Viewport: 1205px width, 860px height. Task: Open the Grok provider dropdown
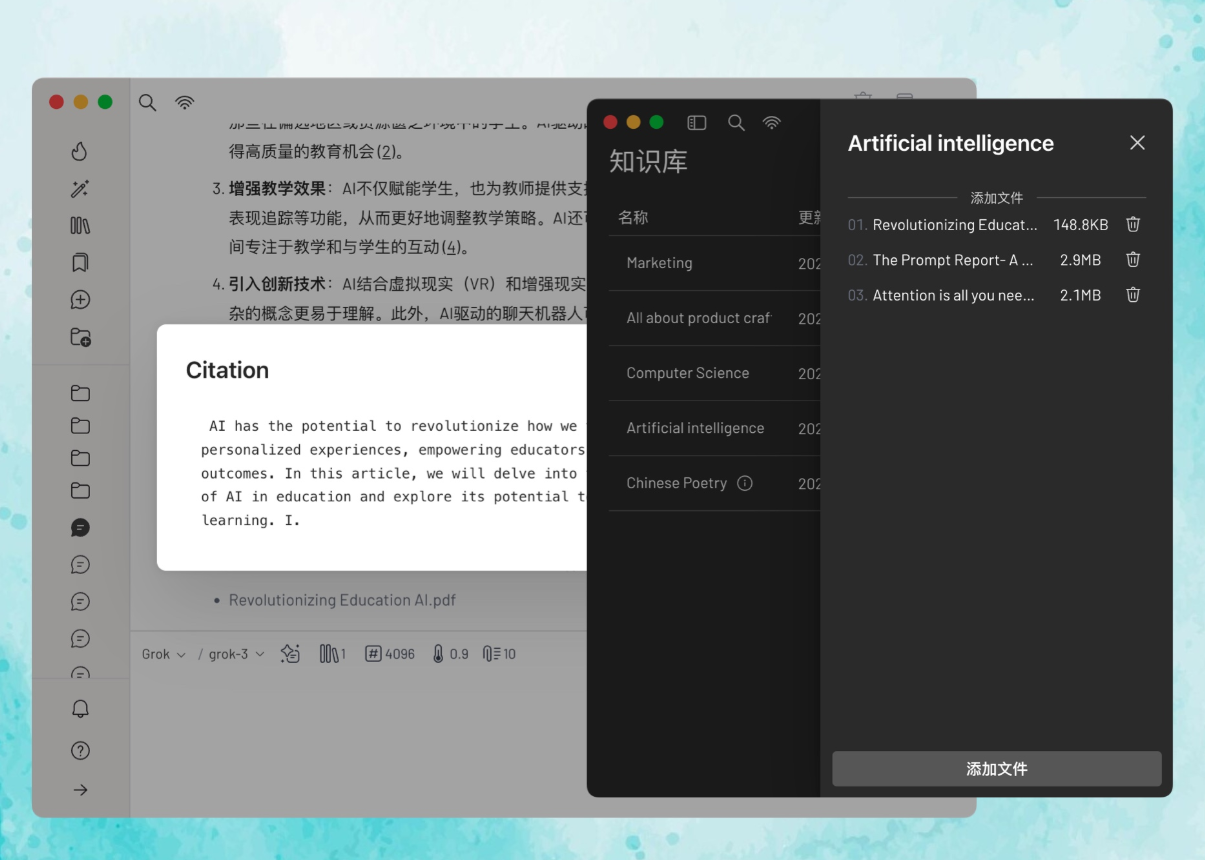[163, 654]
